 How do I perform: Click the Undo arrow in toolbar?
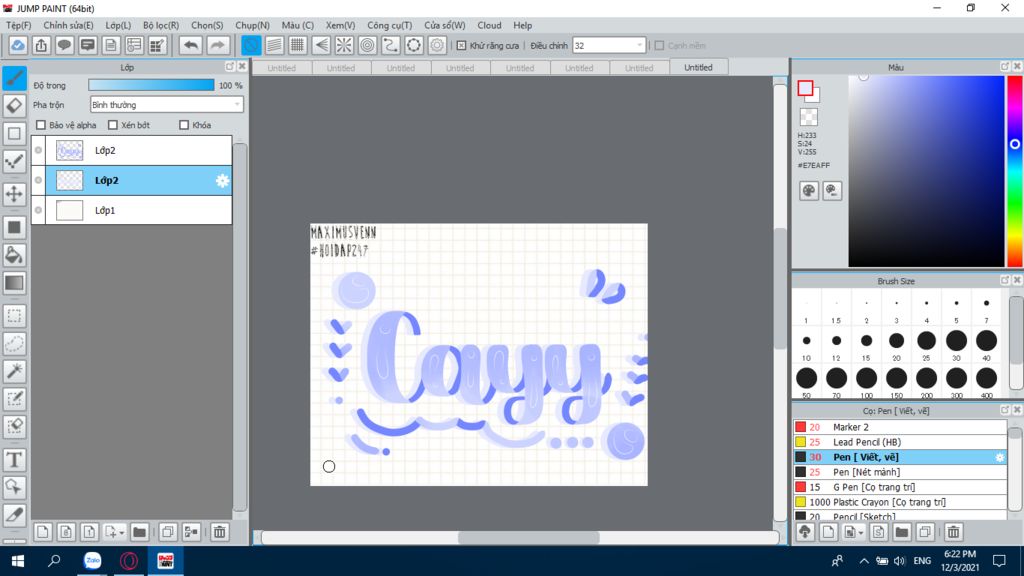[191, 45]
